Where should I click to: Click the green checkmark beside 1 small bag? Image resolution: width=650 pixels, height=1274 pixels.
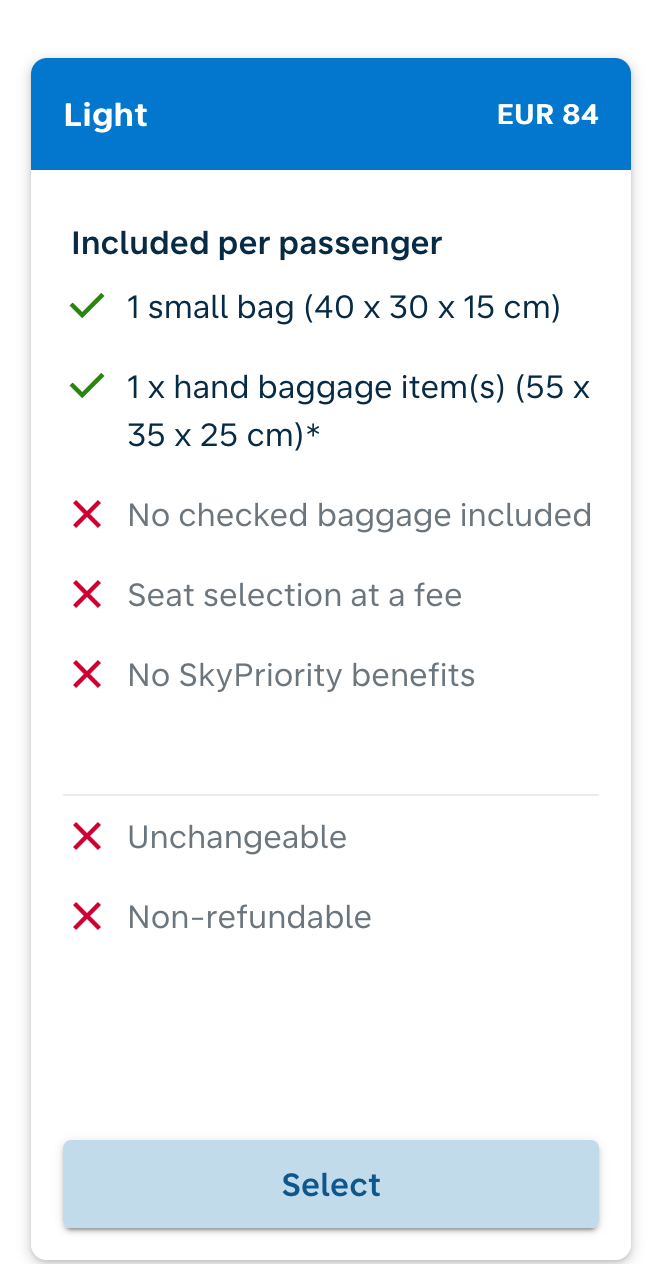pyautogui.click(x=88, y=307)
